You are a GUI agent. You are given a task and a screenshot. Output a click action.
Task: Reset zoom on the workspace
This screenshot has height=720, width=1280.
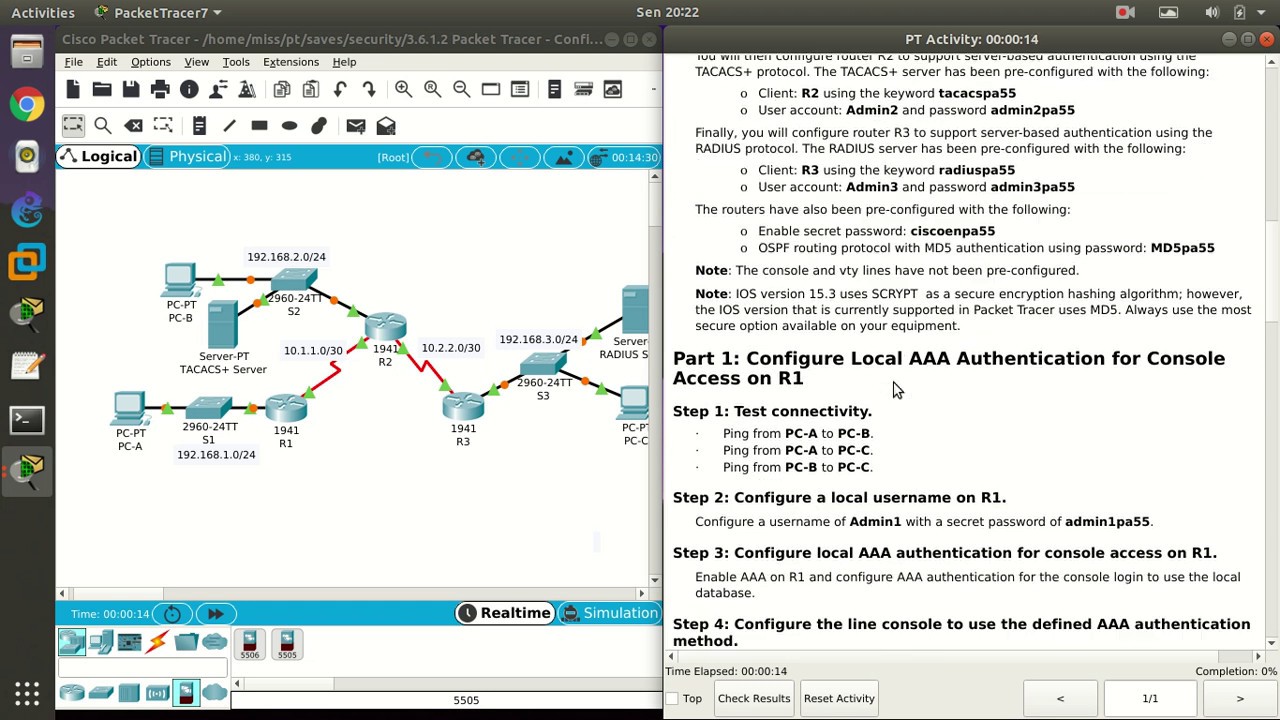coord(432,90)
